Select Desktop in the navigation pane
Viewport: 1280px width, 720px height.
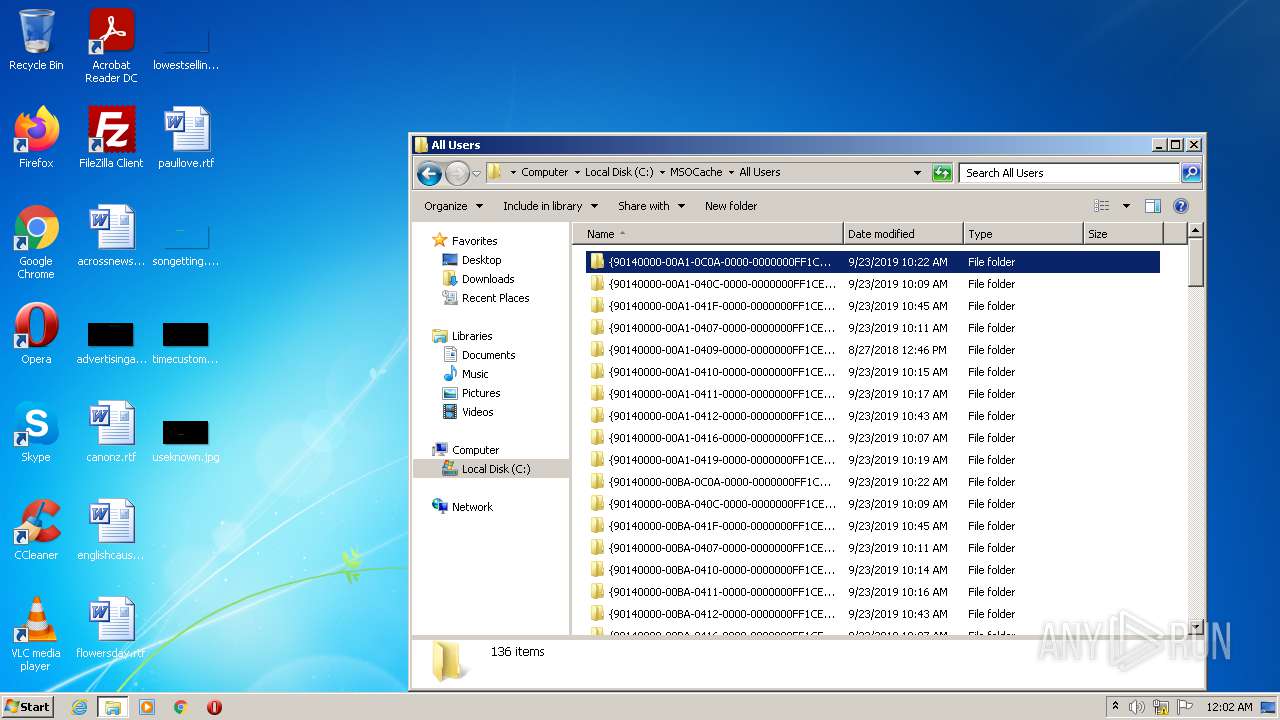click(481, 260)
